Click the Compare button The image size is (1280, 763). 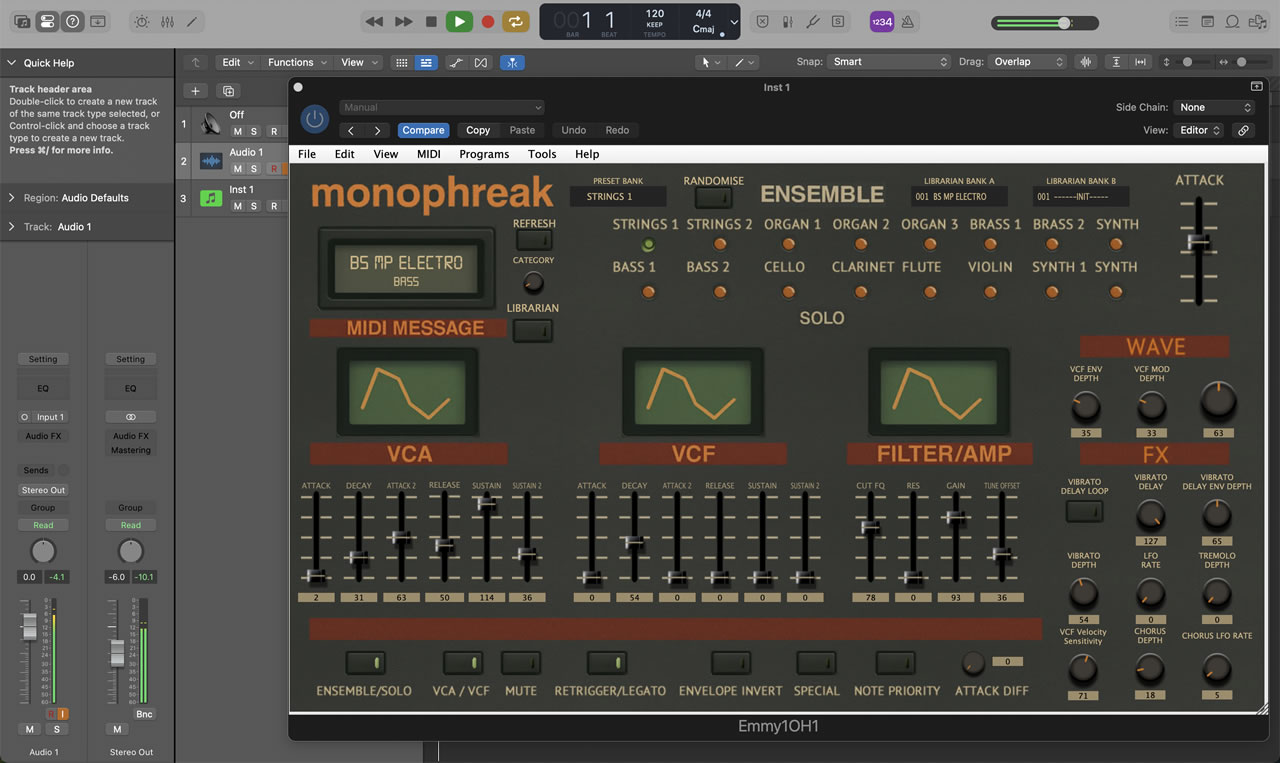click(x=423, y=130)
